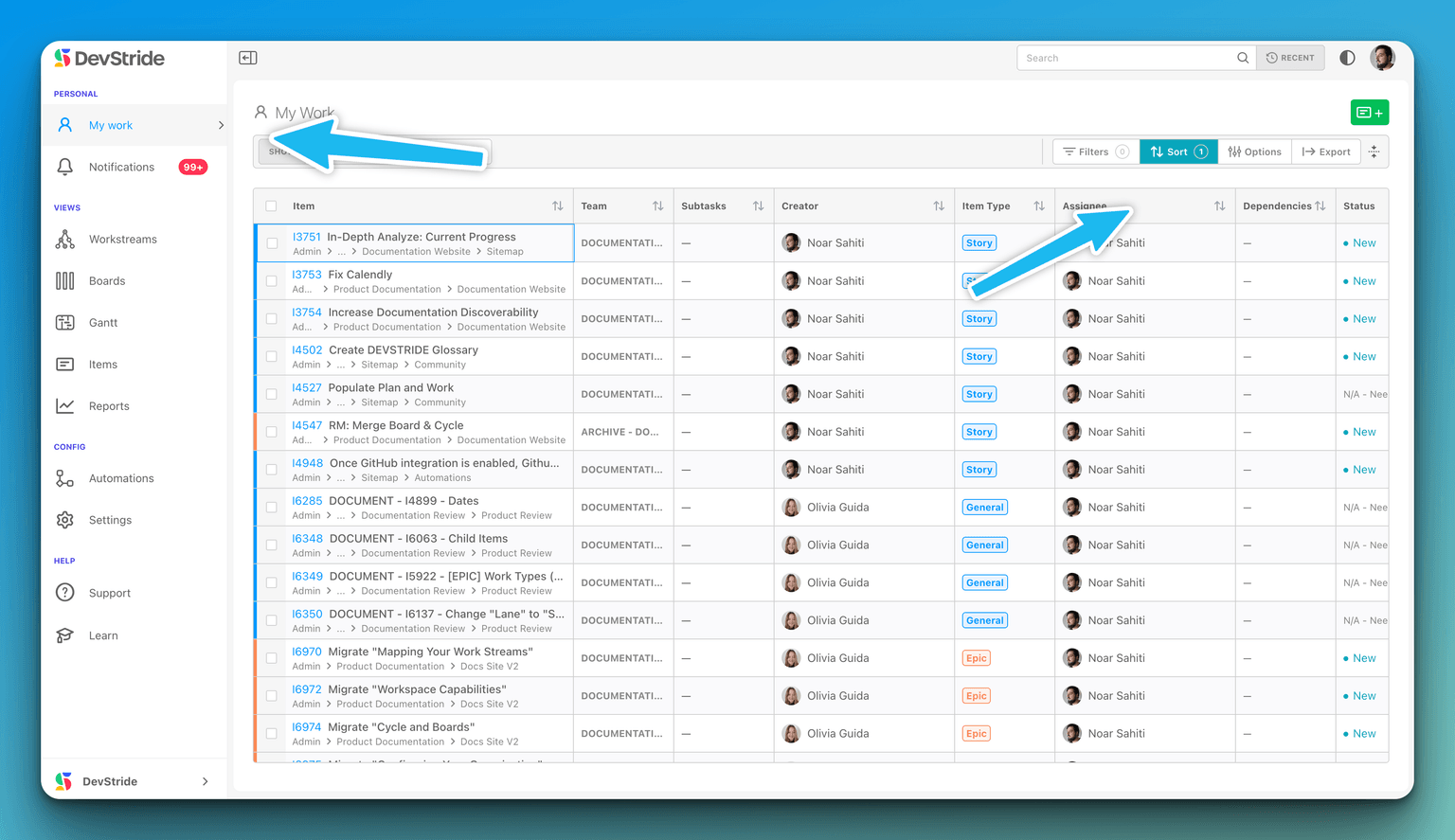Open the user profile avatar
Image resolution: width=1455 pixels, height=840 pixels.
(x=1382, y=58)
